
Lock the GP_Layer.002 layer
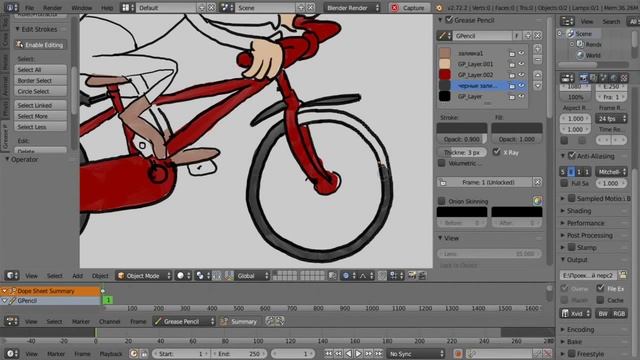[x=512, y=75]
